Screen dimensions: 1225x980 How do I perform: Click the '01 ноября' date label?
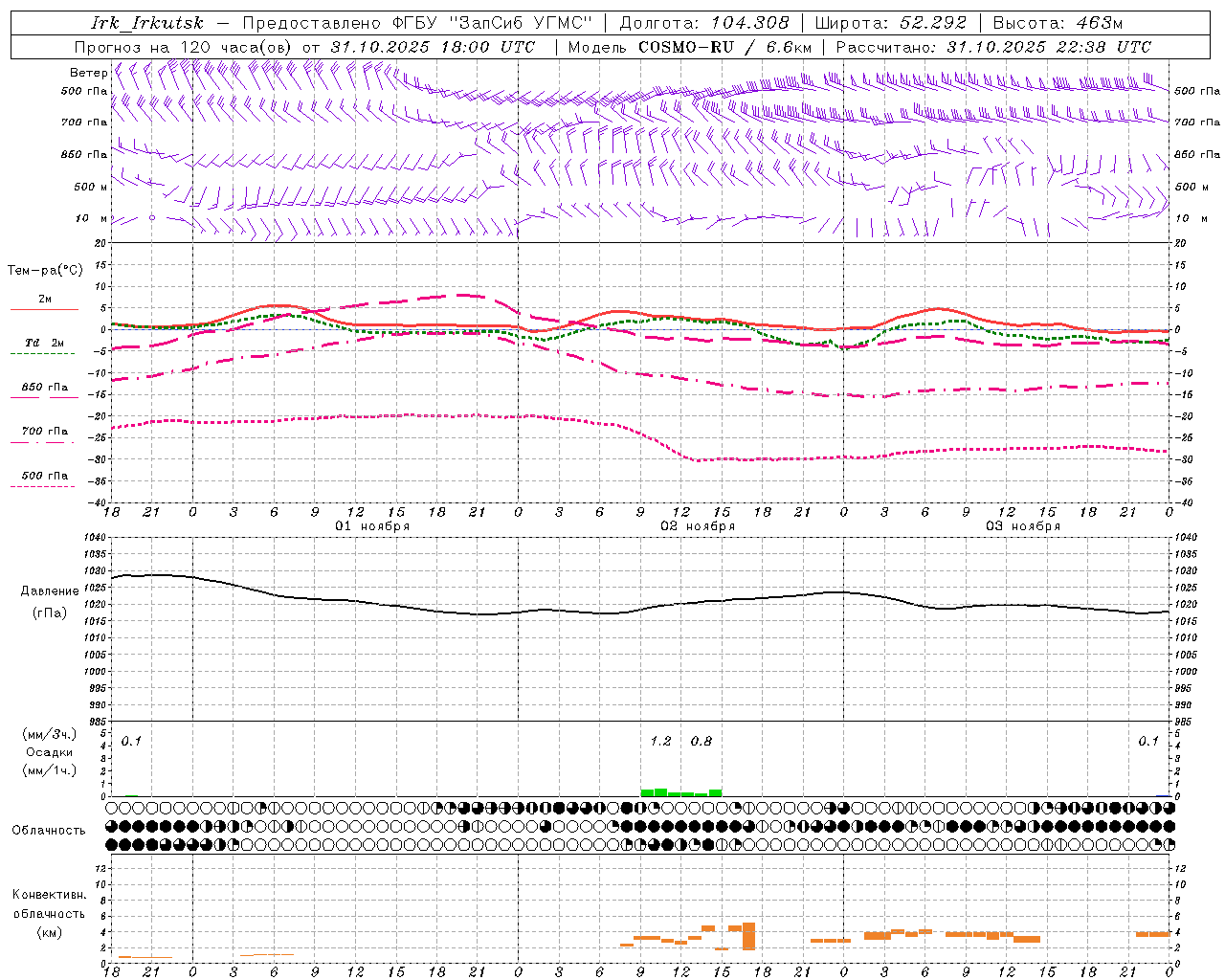[x=372, y=526]
